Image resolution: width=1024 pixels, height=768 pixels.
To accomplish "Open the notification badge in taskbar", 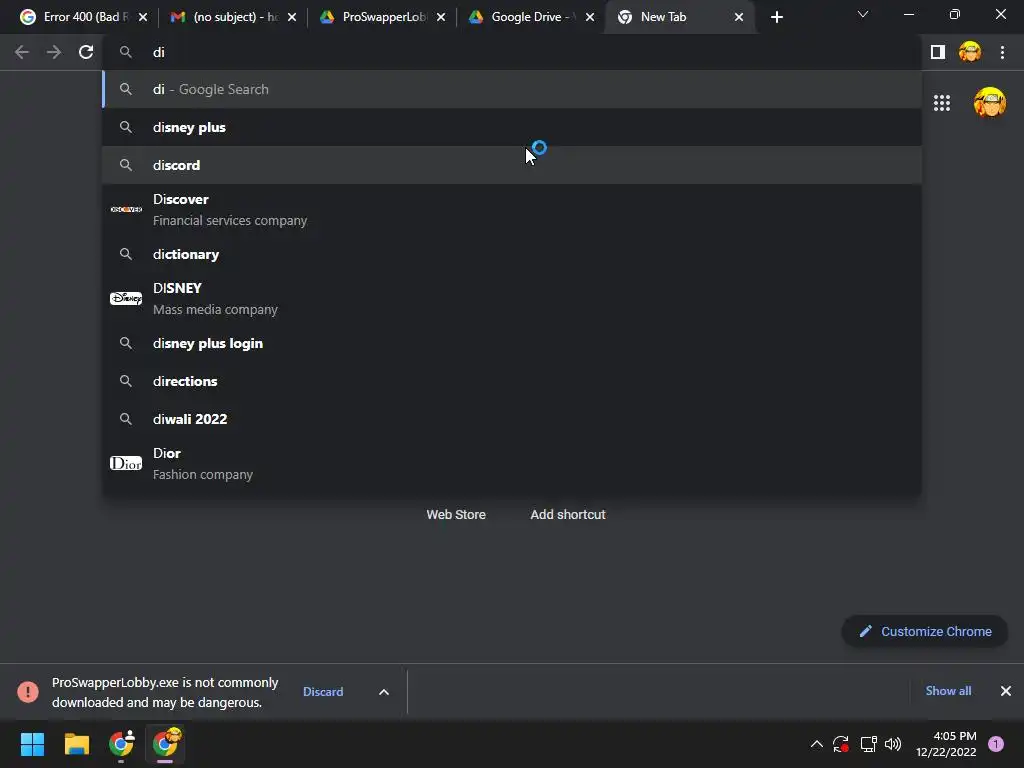I will (996, 744).
